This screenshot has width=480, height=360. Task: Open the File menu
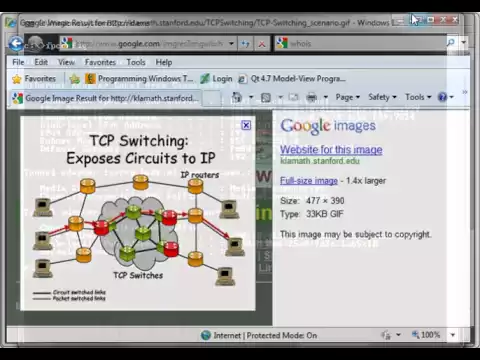click(x=18, y=62)
